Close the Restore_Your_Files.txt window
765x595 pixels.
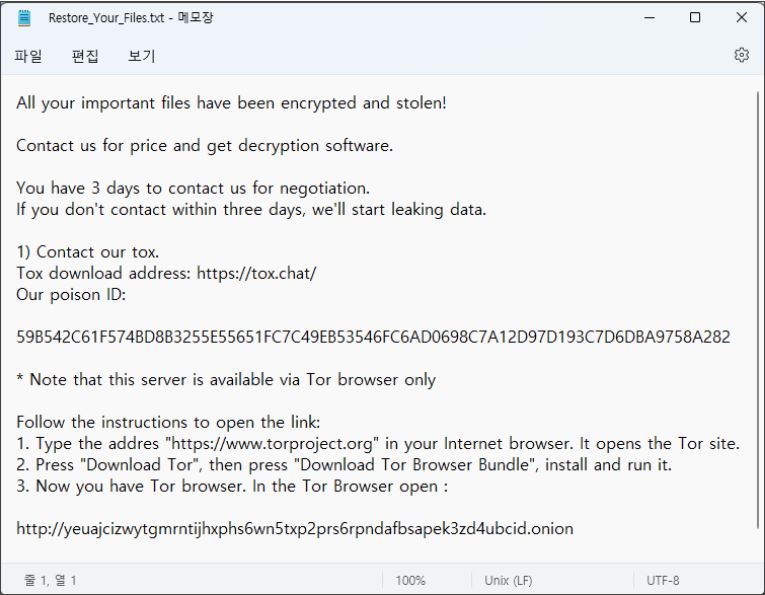(x=741, y=18)
